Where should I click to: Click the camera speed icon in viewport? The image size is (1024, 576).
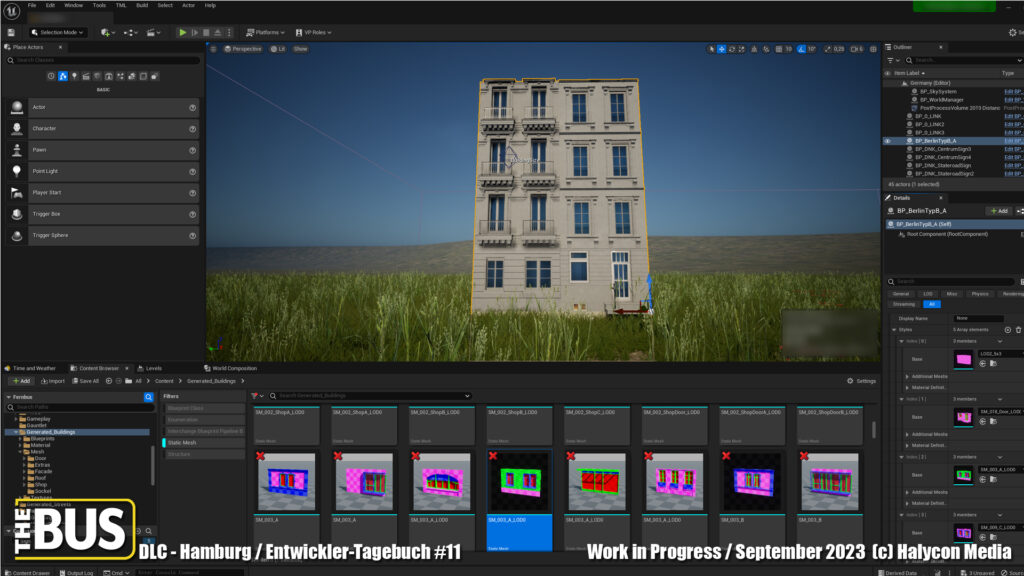coord(854,48)
